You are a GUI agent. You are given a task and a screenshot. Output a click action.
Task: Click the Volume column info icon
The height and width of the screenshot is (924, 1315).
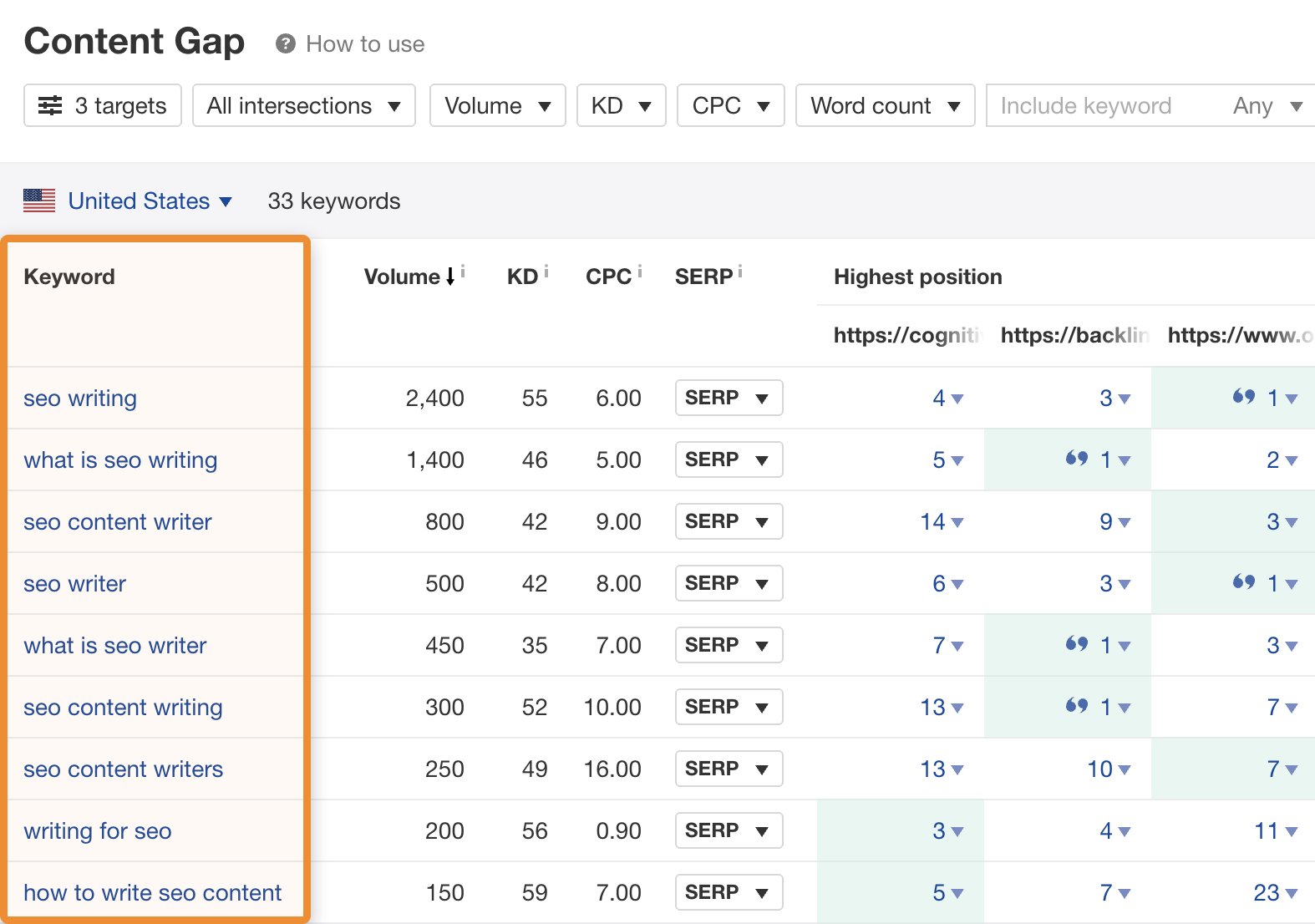pyautogui.click(x=463, y=272)
